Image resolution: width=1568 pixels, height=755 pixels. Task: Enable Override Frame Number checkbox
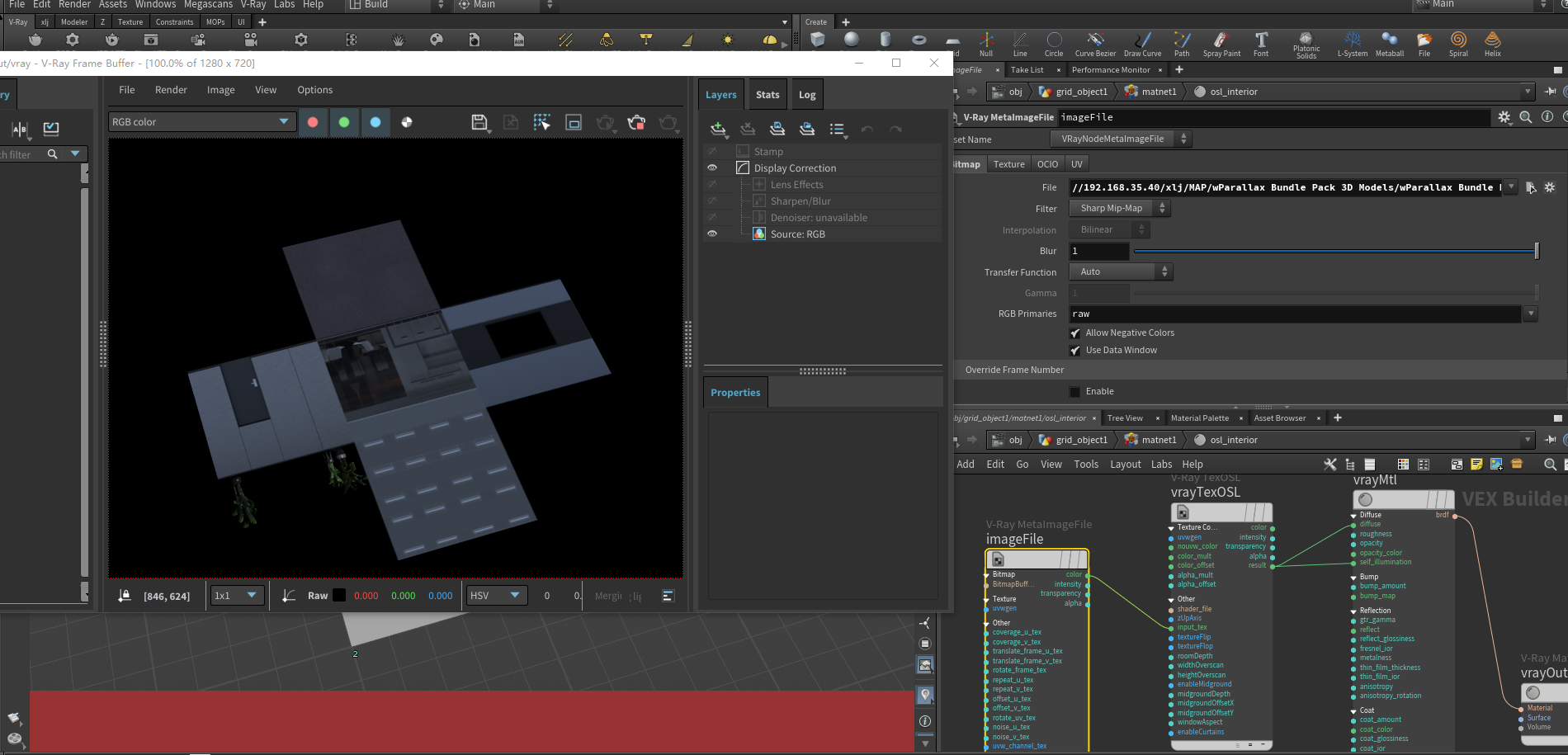click(1074, 392)
